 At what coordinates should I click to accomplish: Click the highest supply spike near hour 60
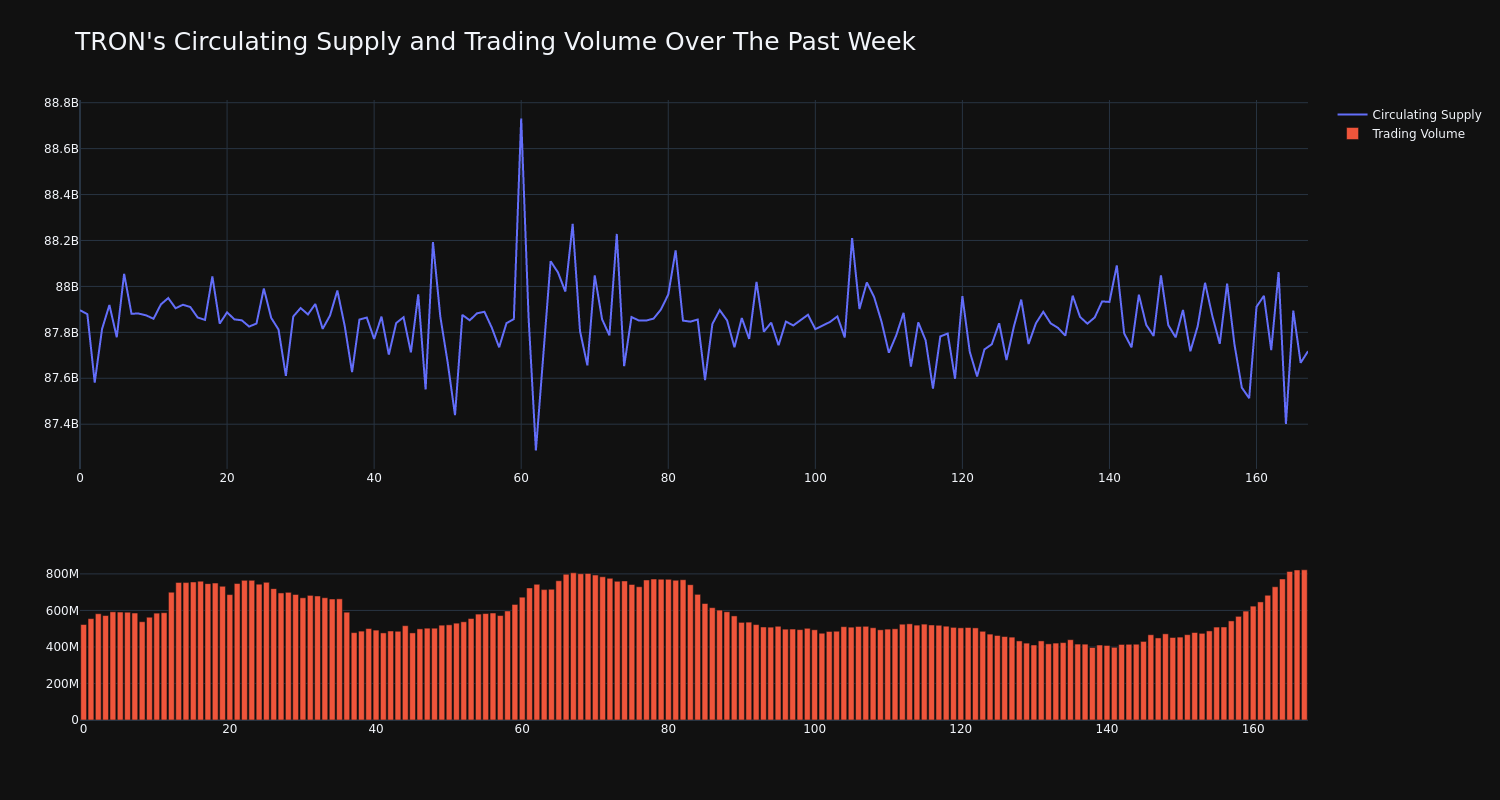click(x=521, y=120)
